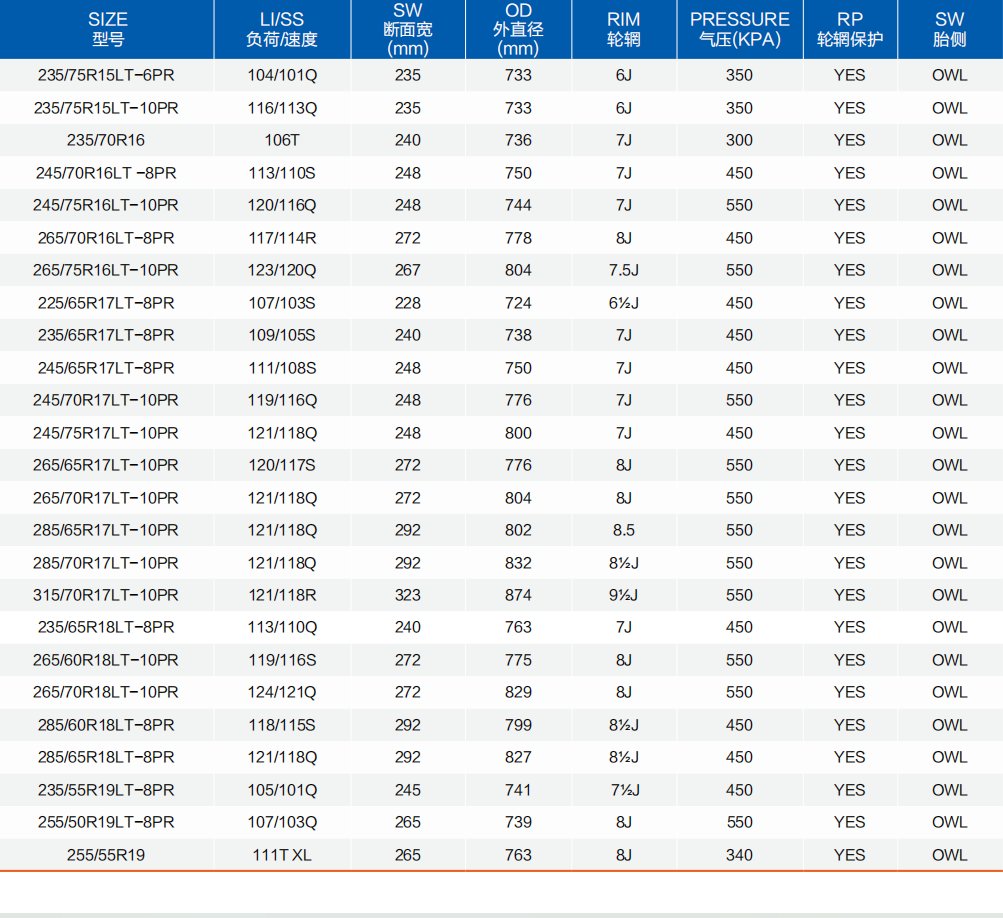Click the 255/55R19 size cell
The image size is (1003, 918).
106,855
